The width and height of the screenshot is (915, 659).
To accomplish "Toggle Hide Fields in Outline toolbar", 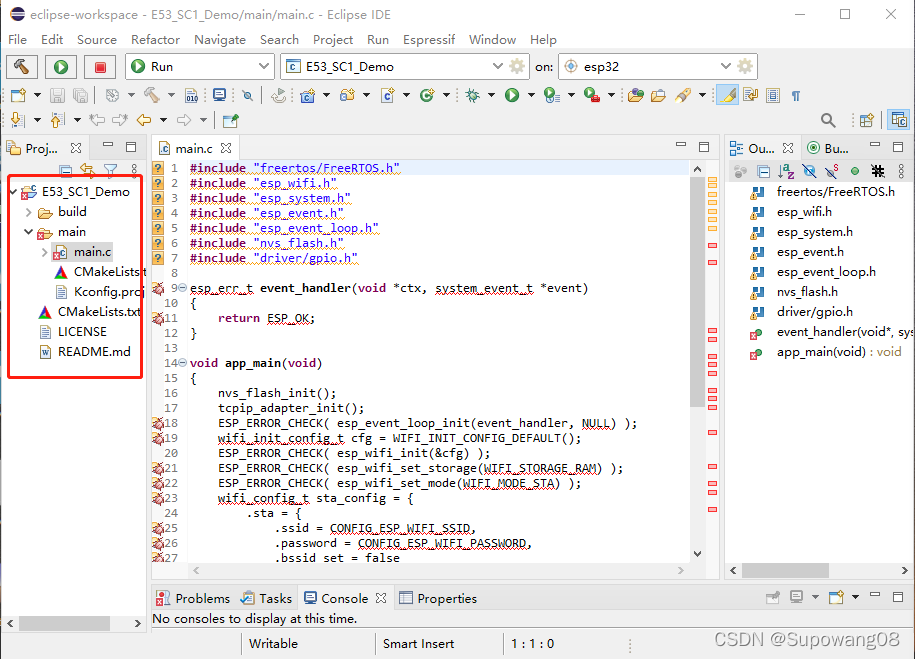I will [809, 171].
